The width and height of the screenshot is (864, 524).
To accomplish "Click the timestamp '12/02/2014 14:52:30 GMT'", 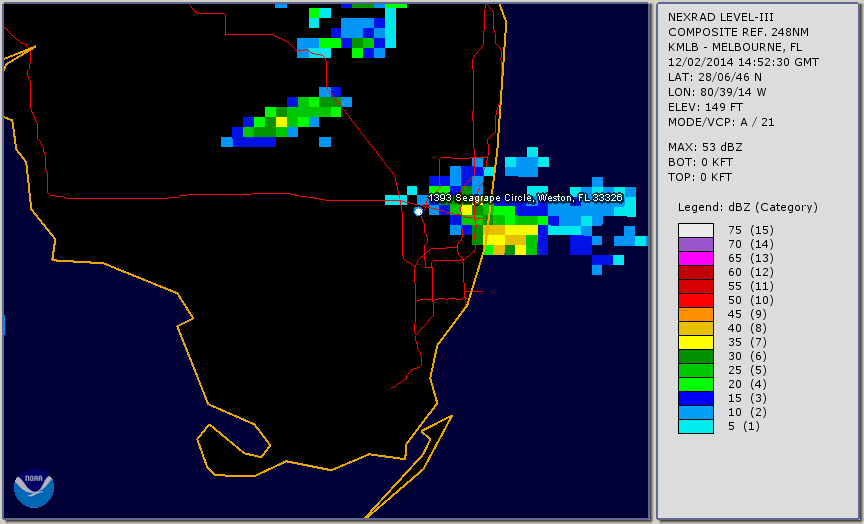I will [743, 62].
